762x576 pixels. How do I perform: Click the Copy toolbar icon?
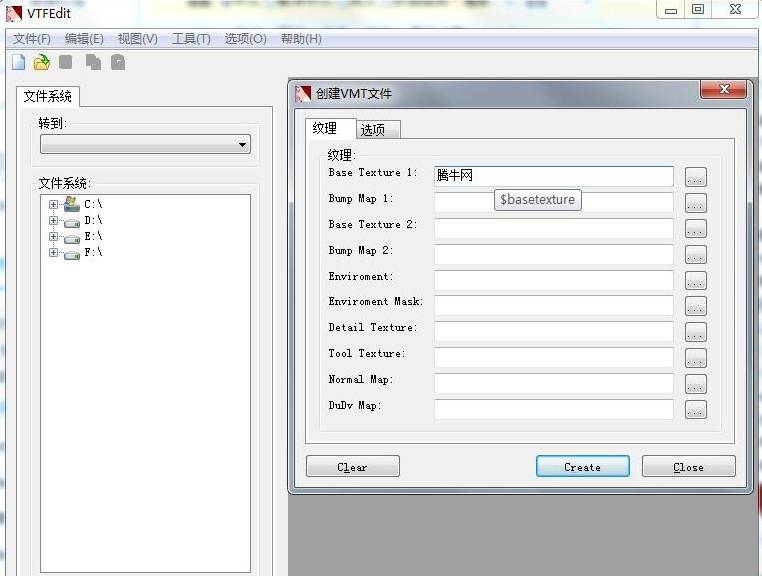pyautogui.click(x=93, y=63)
